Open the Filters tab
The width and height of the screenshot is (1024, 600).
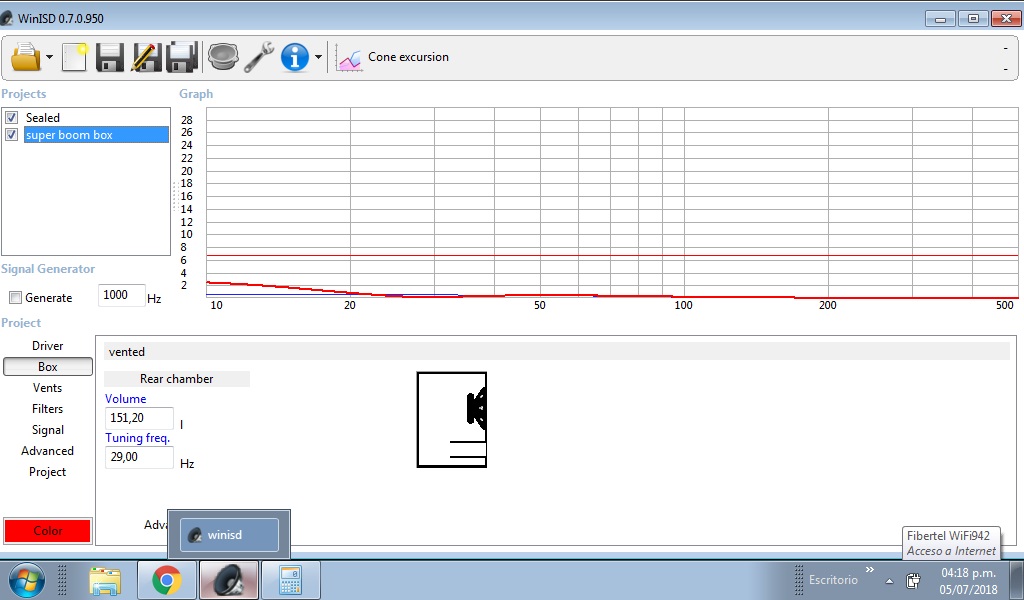[48, 409]
